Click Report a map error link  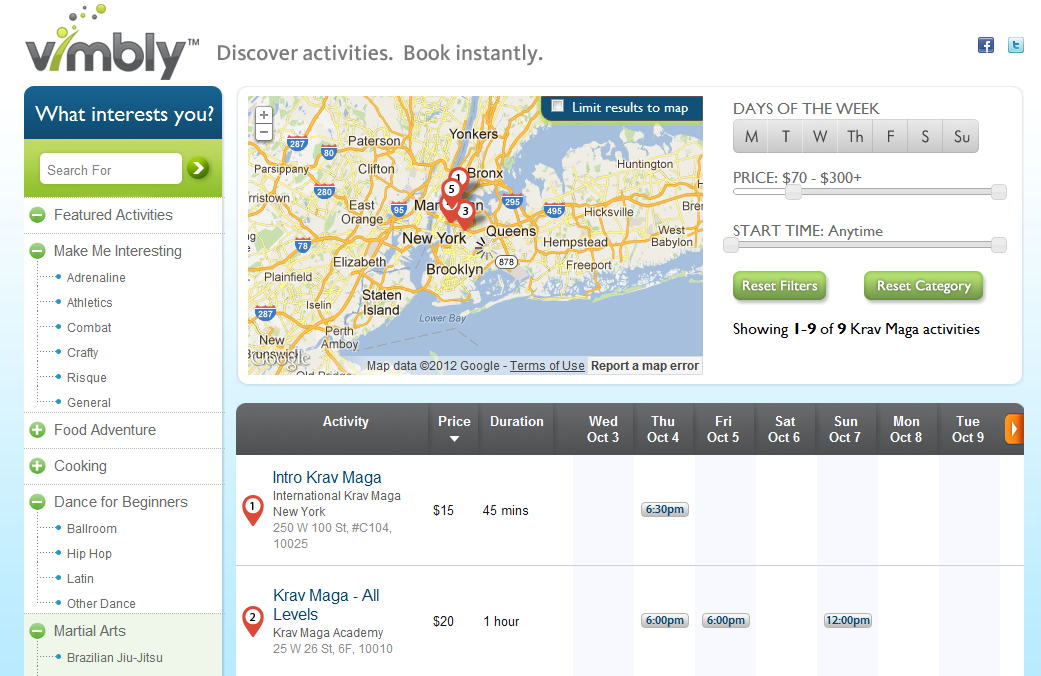point(645,366)
